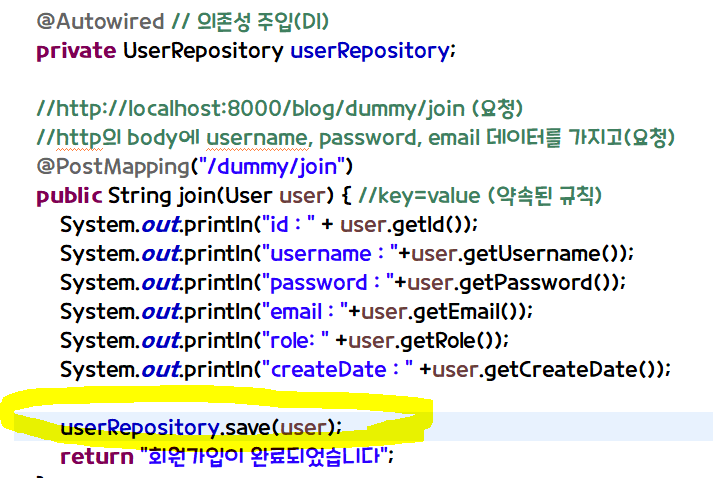Click the 'public' keyword
Image resolution: width=713 pixels, height=478 pixels.
tap(69, 196)
